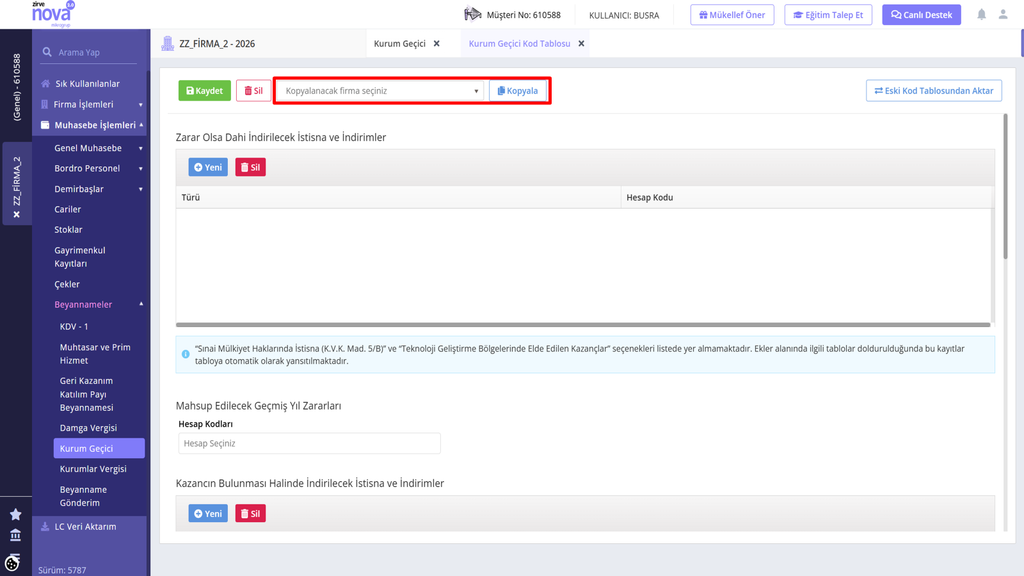
Task: Click the green Kaydet button
Action: click(204, 91)
